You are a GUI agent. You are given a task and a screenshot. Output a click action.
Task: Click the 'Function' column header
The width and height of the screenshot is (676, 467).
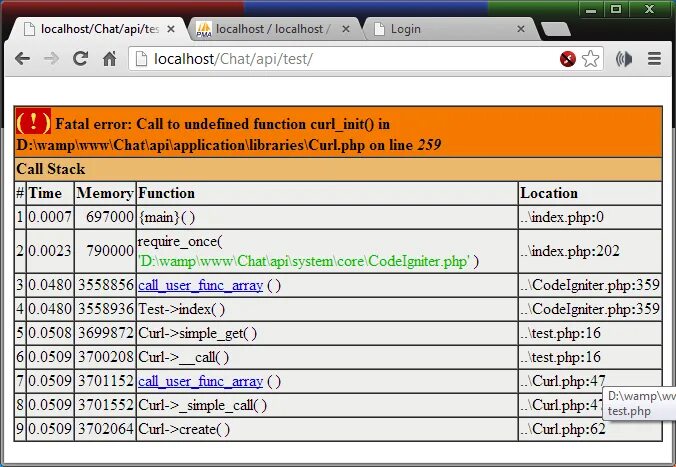coord(327,193)
